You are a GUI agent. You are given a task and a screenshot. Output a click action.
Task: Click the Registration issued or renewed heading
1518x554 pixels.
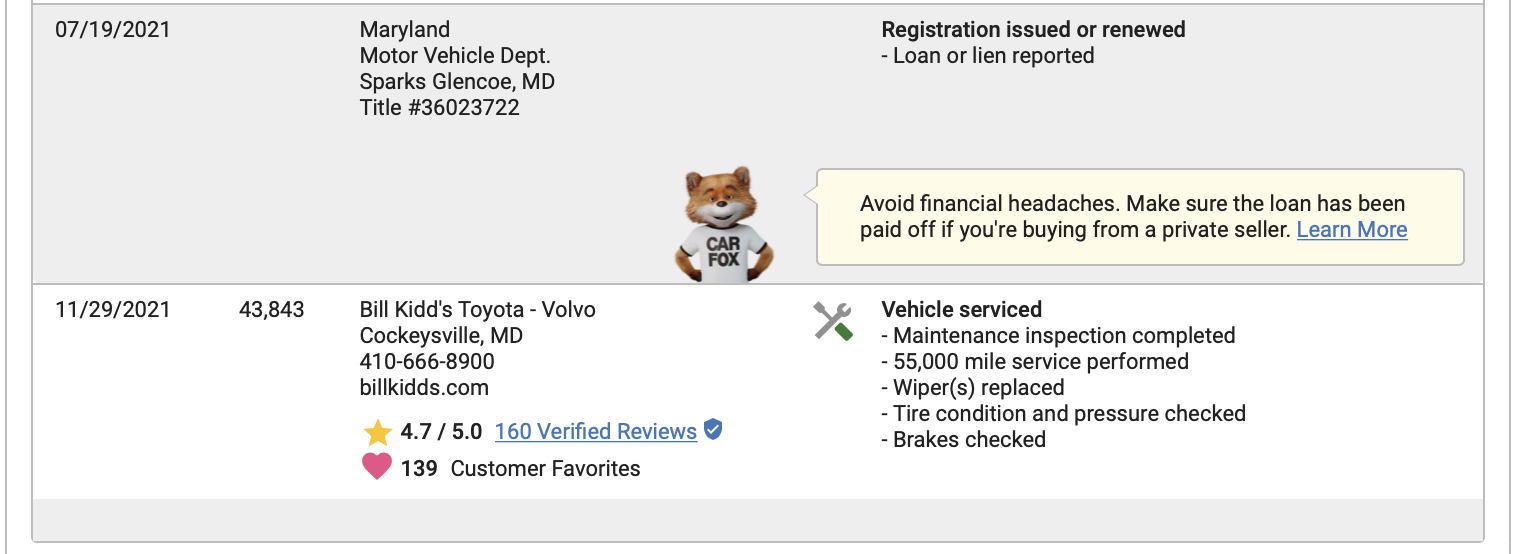(x=1034, y=30)
